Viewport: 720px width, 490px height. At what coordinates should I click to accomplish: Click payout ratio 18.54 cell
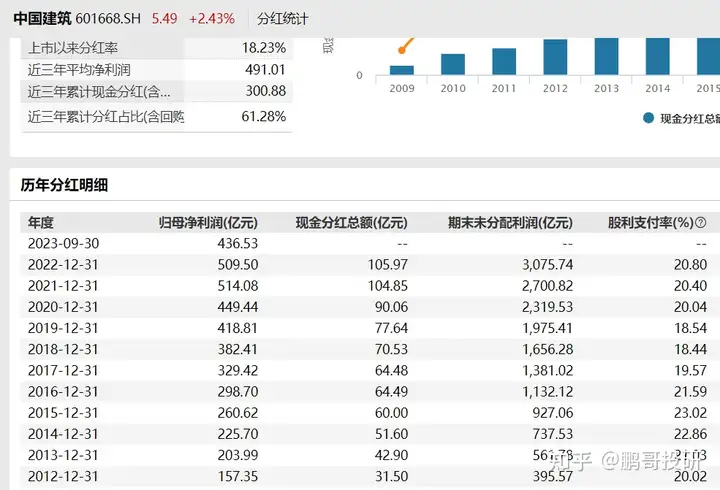(x=690, y=328)
